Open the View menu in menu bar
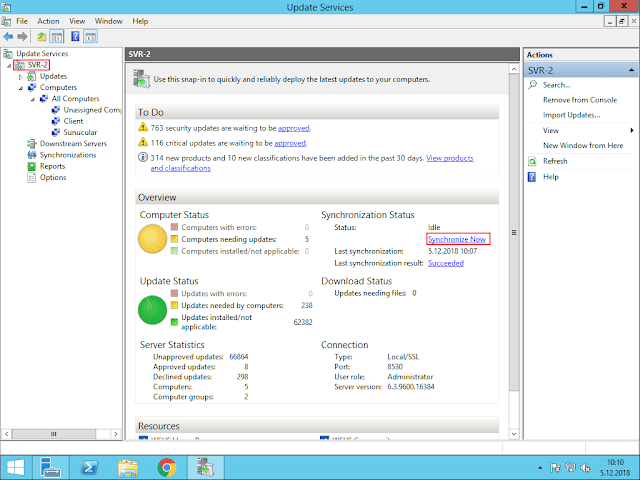The image size is (640, 480). coord(77,21)
